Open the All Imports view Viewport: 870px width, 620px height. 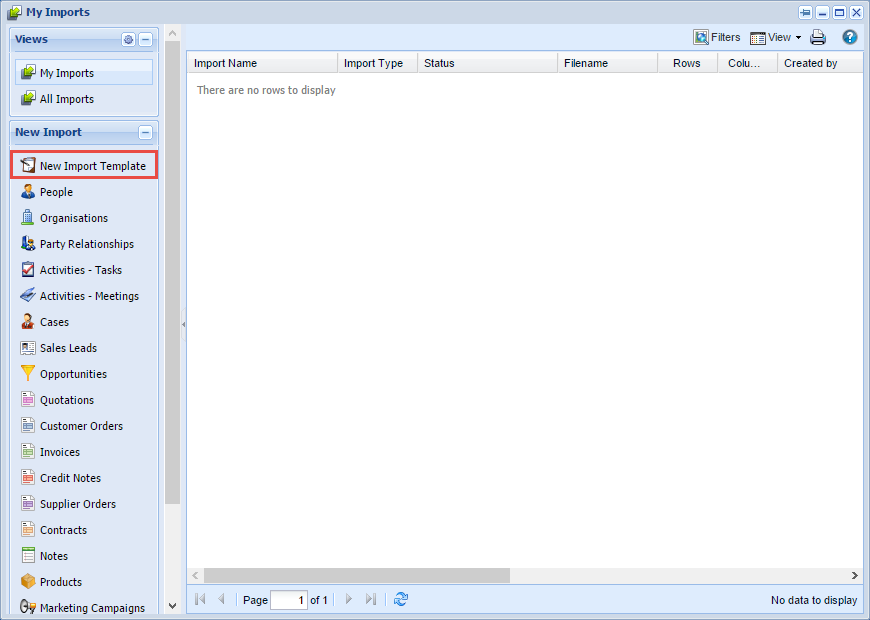[x=84, y=99]
